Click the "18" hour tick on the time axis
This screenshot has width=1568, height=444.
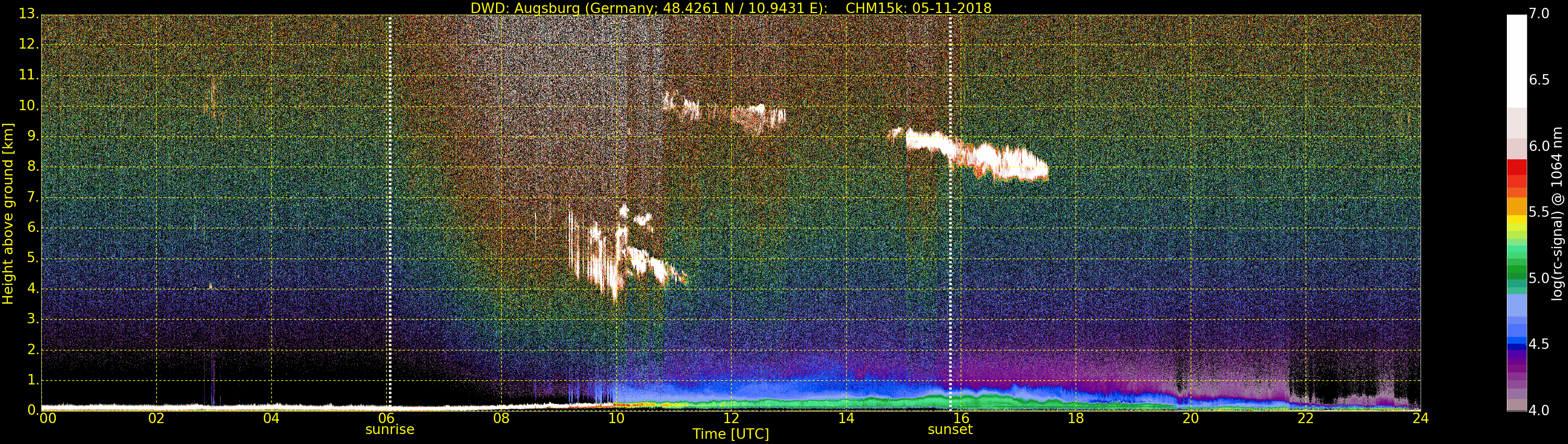pyautogui.click(x=1076, y=418)
